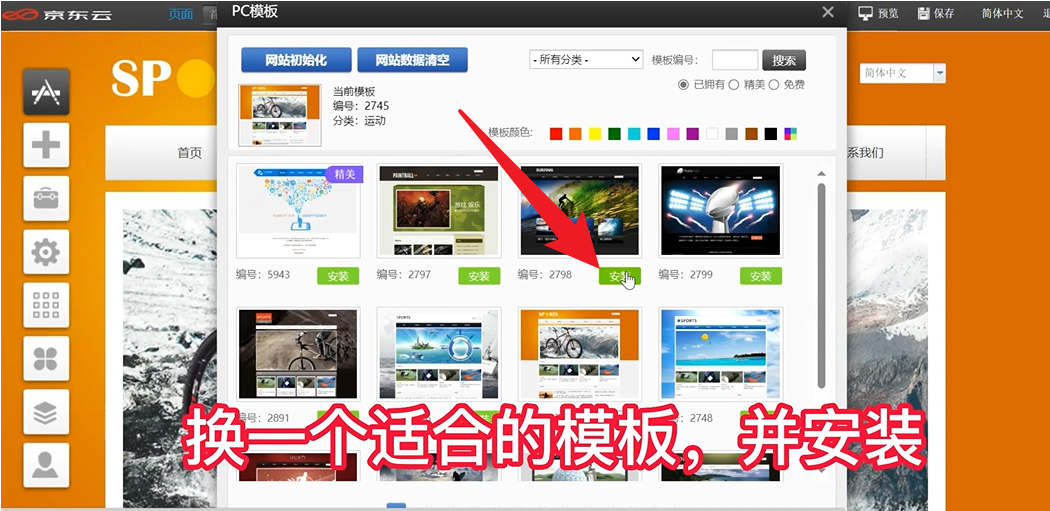Screen dimensions: 1050x511
Task: Pick the multicolor template swatch
Action: (x=791, y=134)
